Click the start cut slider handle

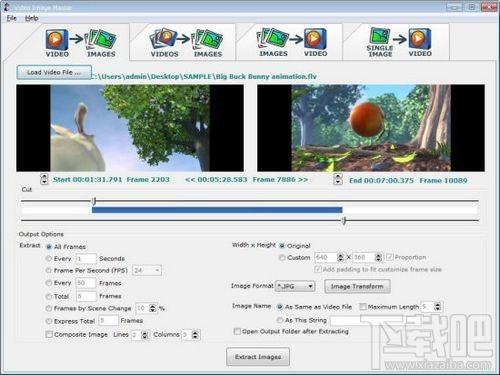click(x=94, y=201)
